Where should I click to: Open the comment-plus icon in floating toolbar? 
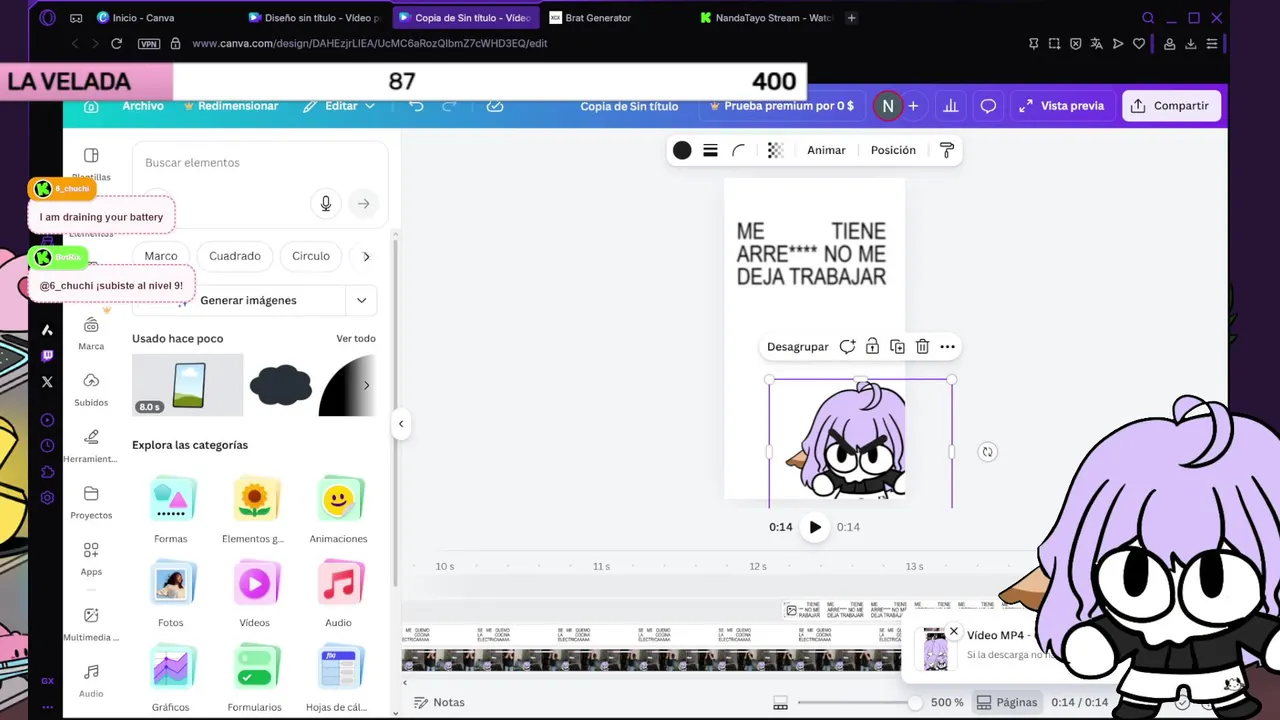click(847, 347)
